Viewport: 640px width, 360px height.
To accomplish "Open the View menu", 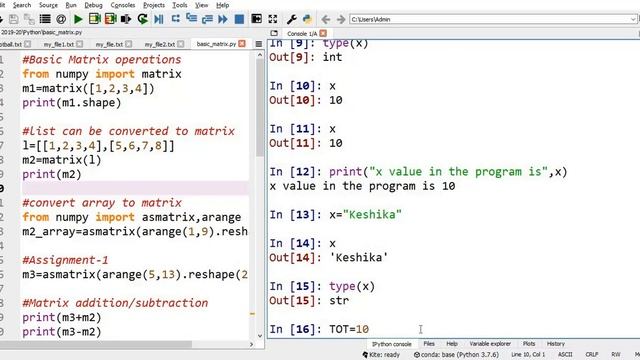I will tap(201, 5).
